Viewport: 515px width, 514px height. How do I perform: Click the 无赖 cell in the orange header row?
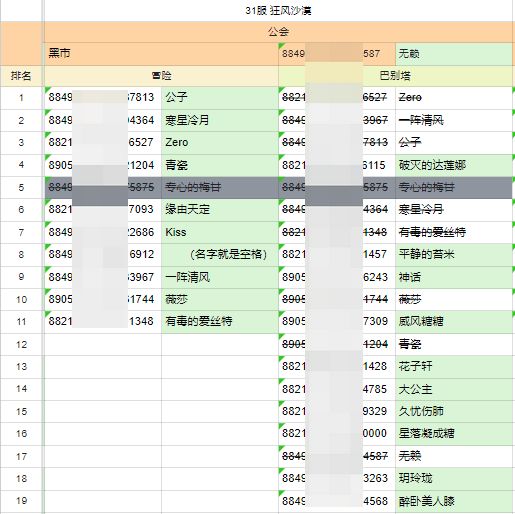click(x=454, y=53)
